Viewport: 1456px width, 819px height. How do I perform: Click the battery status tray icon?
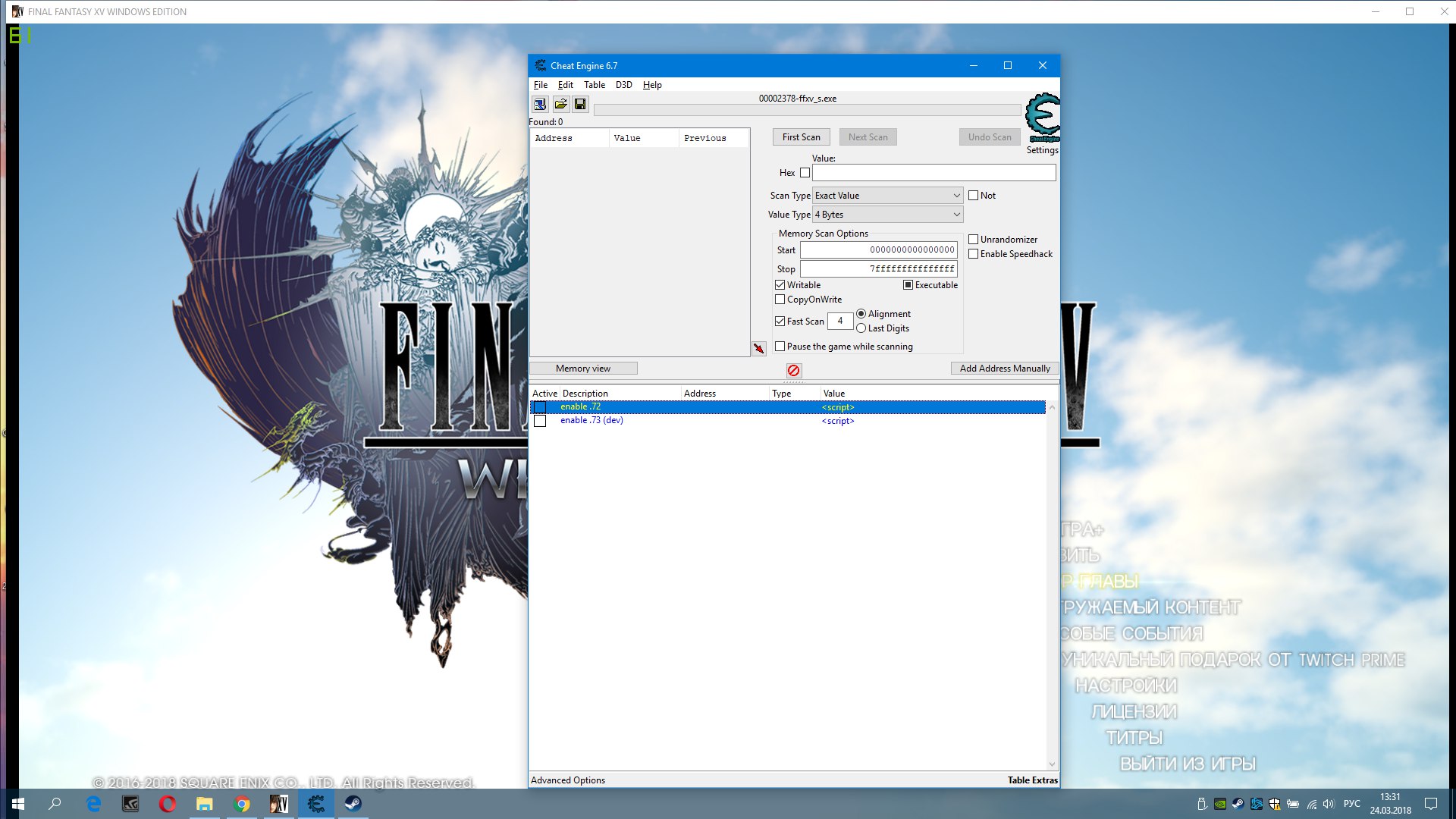(1293, 804)
